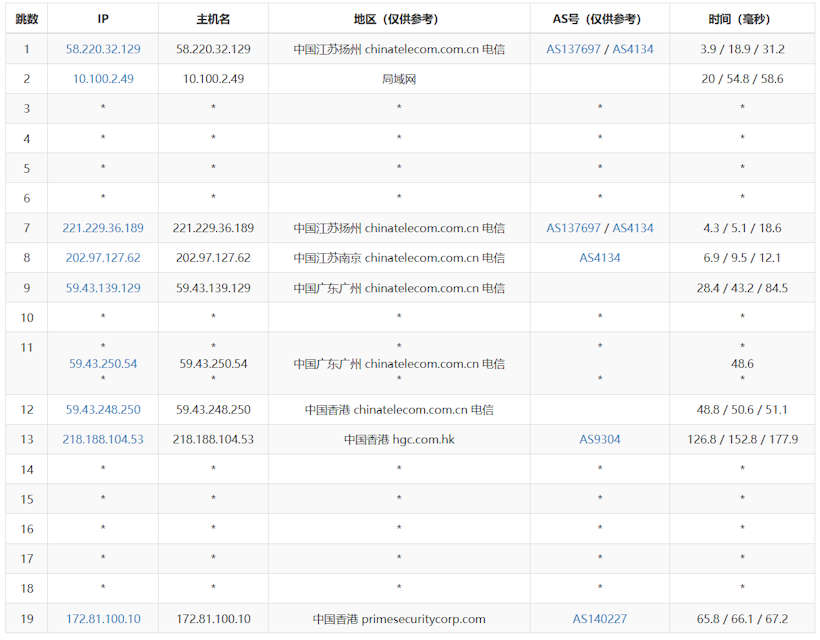Click the 地区（仅供参考）column header
This screenshot has height=640, width=820.
[398, 18]
